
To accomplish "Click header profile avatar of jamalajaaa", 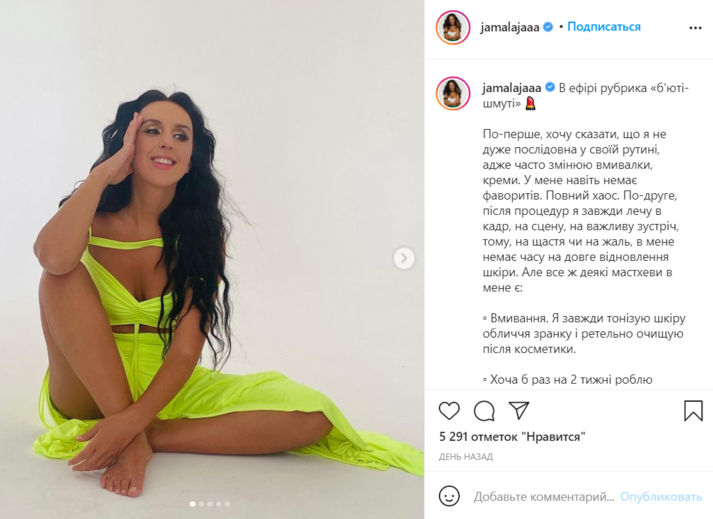I will point(453,27).
